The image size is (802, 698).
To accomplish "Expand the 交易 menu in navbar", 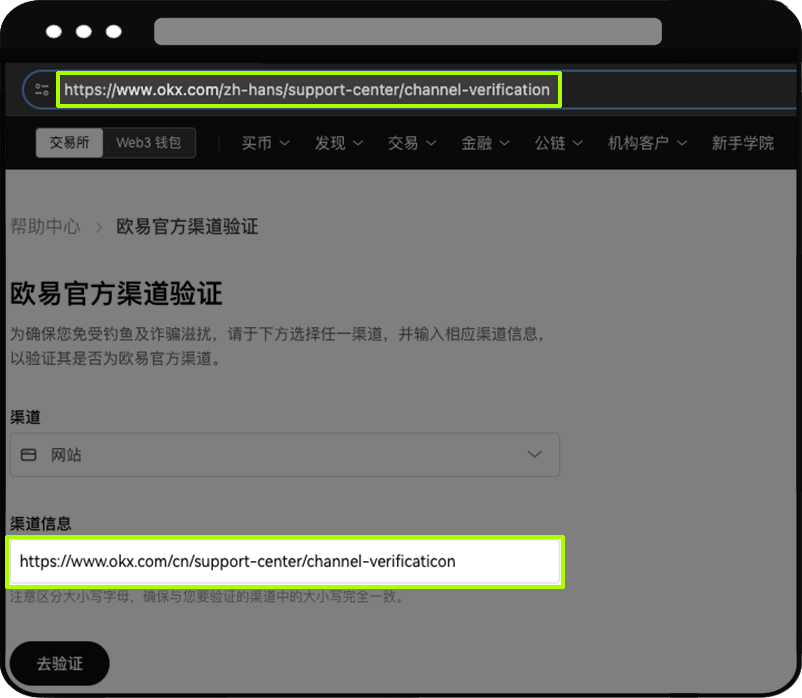I will pos(412,143).
